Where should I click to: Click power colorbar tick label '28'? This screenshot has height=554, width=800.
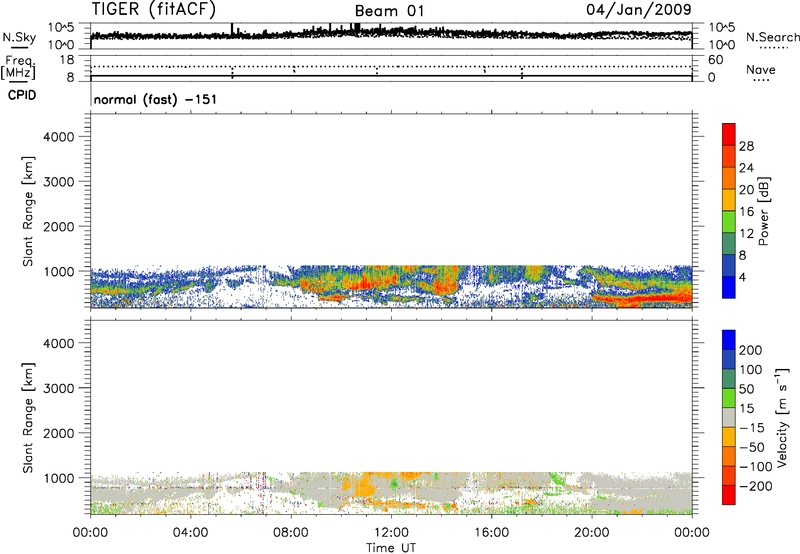746,146
